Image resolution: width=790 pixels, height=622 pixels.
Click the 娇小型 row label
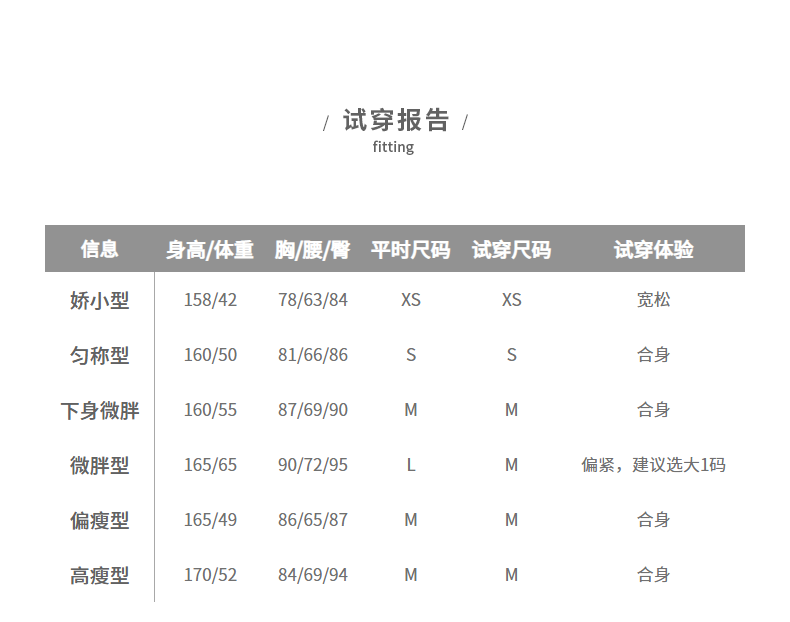pyautogui.click(x=99, y=300)
